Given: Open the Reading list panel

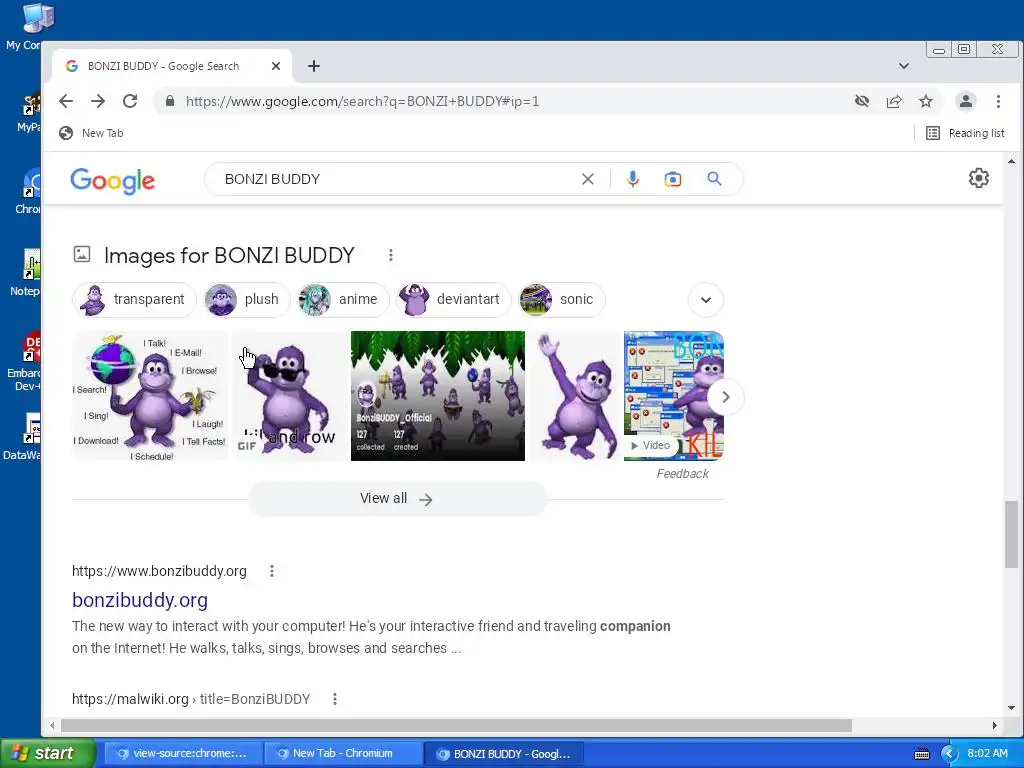Looking at the screenshot, I should [965, 133].
